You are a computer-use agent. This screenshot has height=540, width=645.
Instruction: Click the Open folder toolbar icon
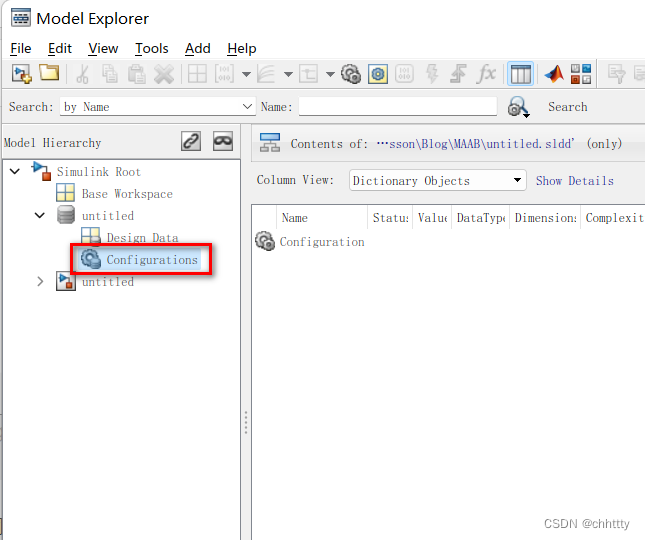click(49, 73)
